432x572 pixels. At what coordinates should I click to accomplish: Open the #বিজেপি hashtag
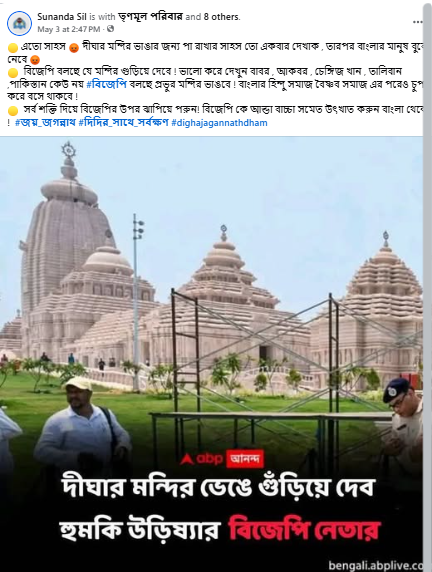(107, 84)
